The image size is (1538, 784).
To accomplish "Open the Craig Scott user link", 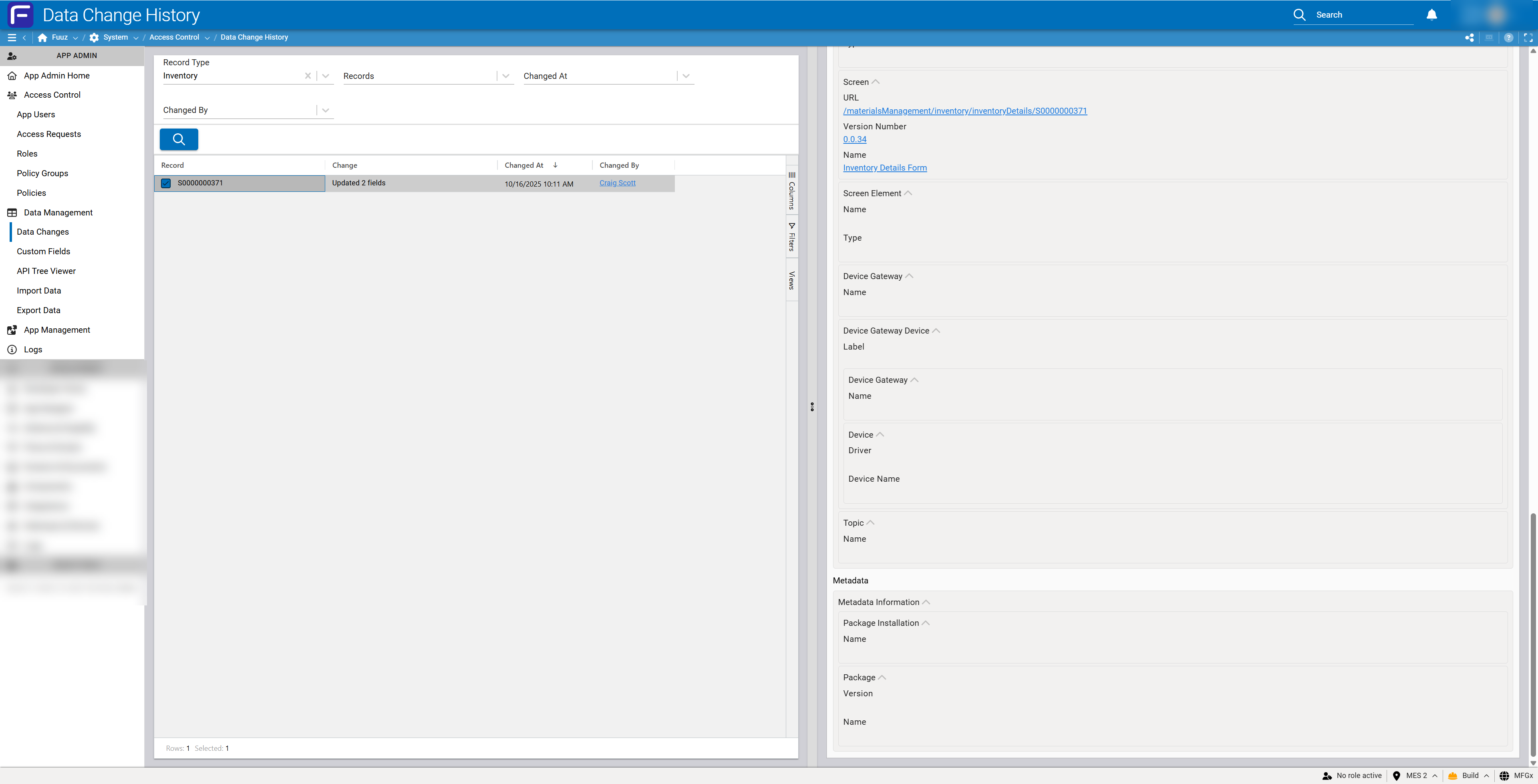I will click(x=617, y=183).
